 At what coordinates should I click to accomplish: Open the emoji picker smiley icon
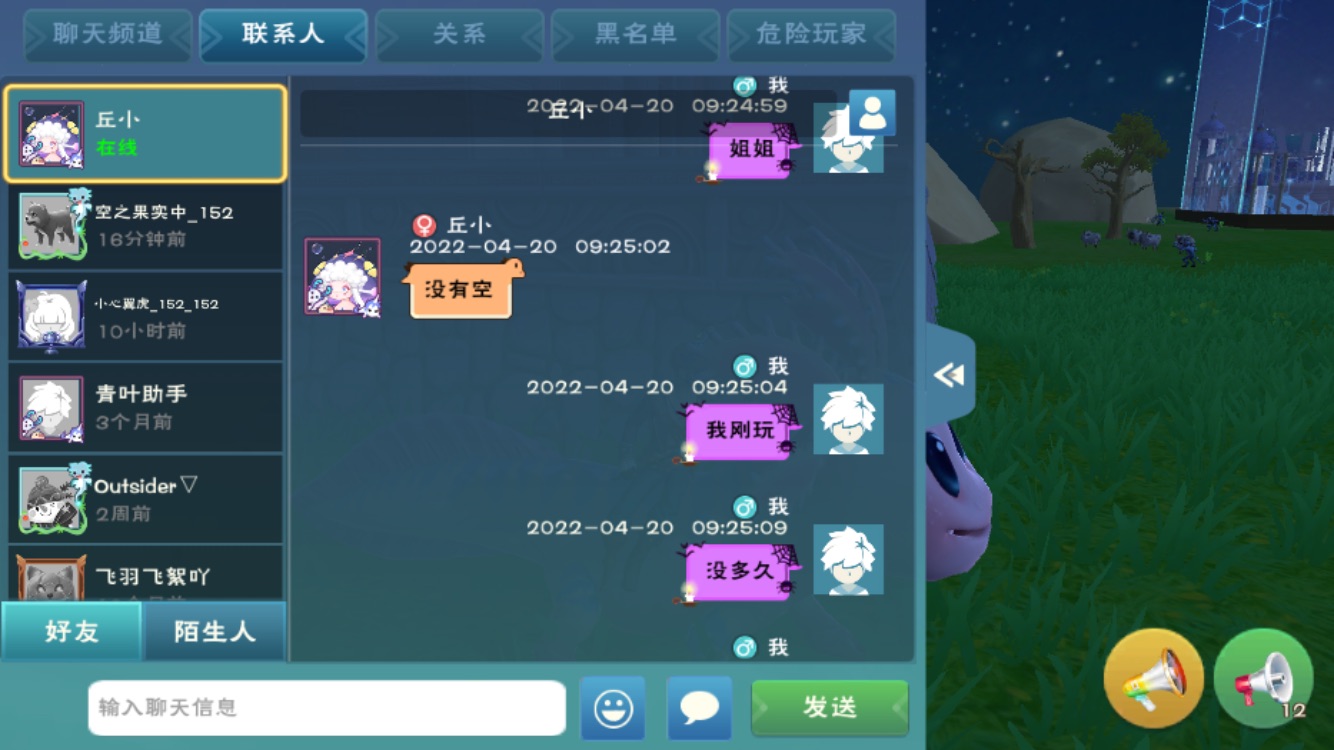(613, 708)
